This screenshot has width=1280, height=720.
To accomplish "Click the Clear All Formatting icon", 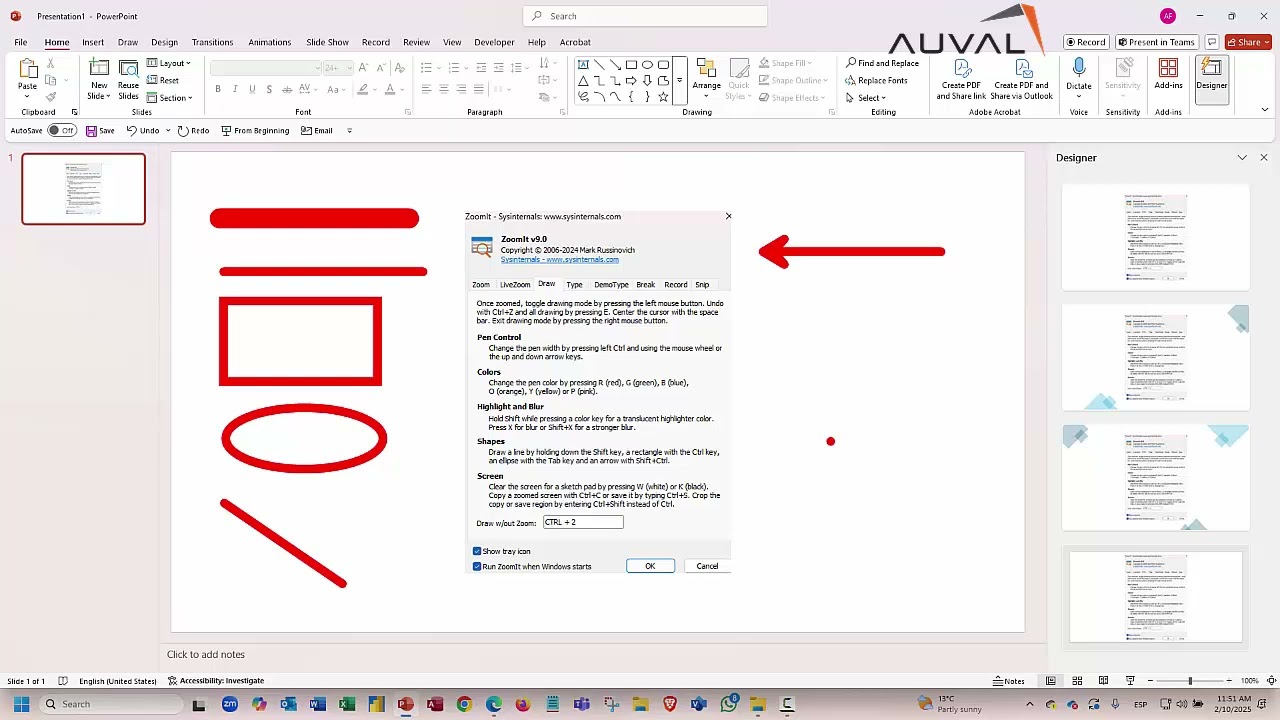I will coord(400,67).
